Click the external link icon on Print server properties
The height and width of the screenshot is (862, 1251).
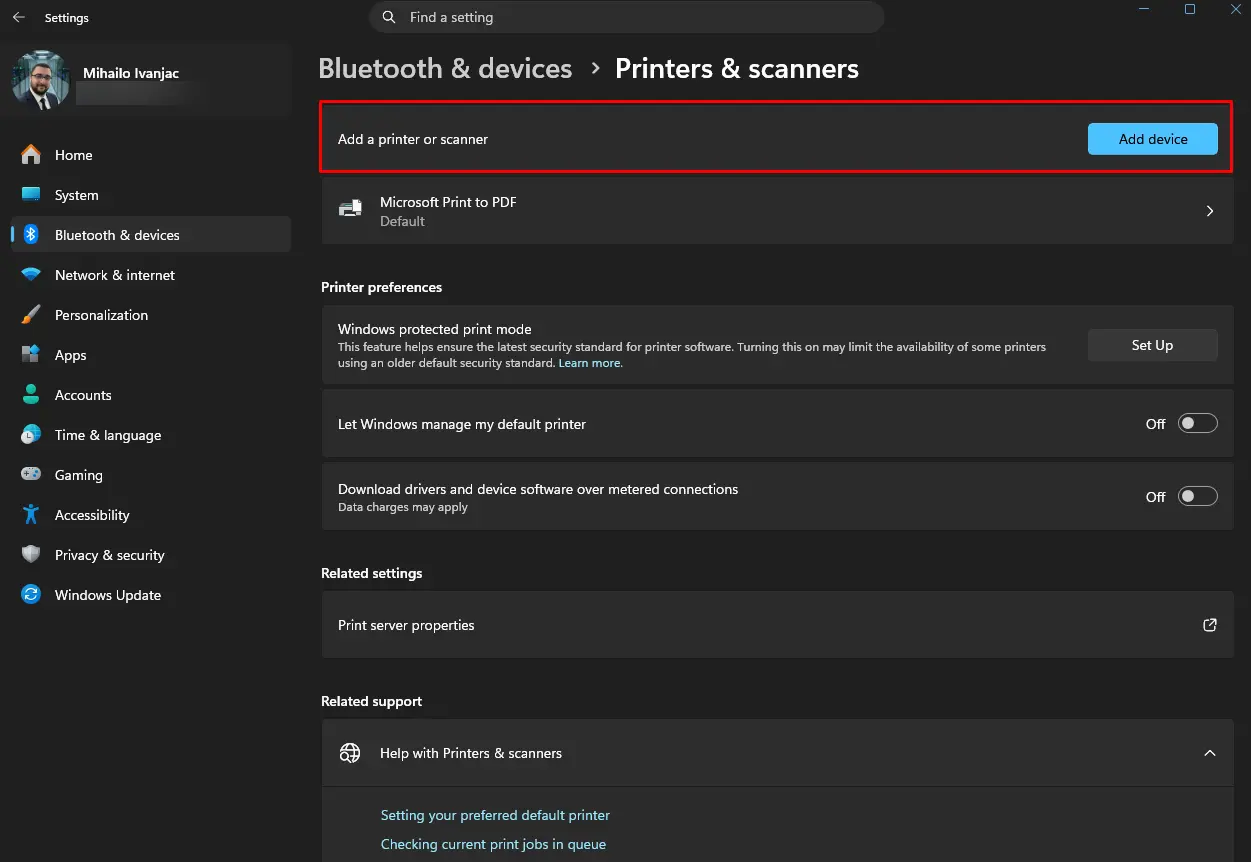pos(1209,624)
